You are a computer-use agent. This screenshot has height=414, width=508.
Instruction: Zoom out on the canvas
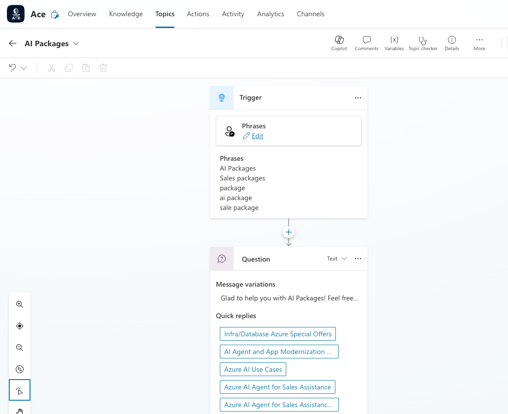[20, 348]
